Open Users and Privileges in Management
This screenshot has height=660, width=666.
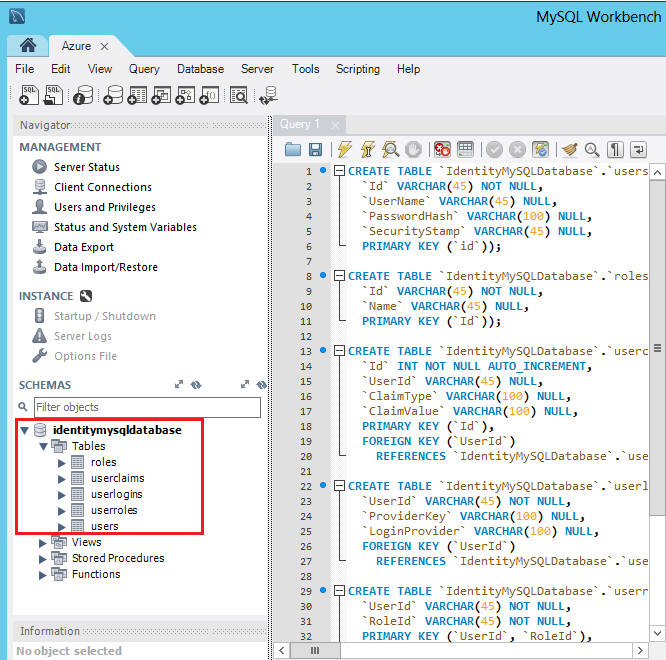tap(104, 207)
